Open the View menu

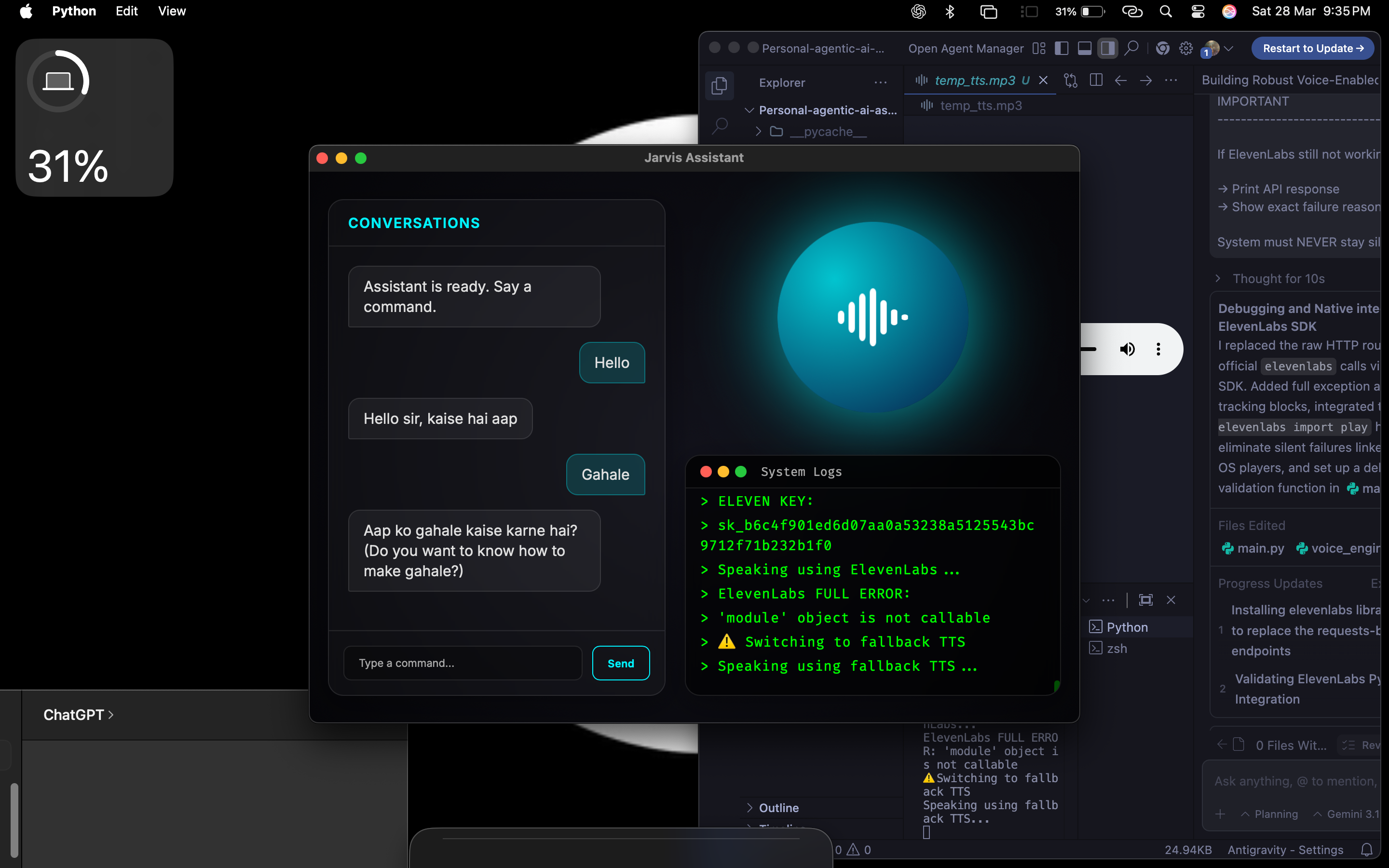click(x=172, y=12)
